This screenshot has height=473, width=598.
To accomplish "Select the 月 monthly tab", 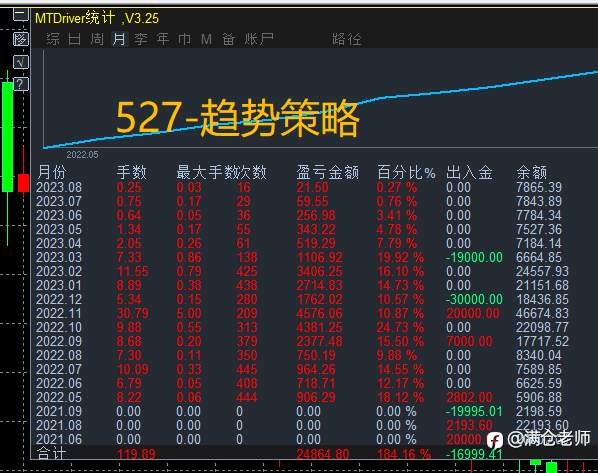I will pos(119,39).
